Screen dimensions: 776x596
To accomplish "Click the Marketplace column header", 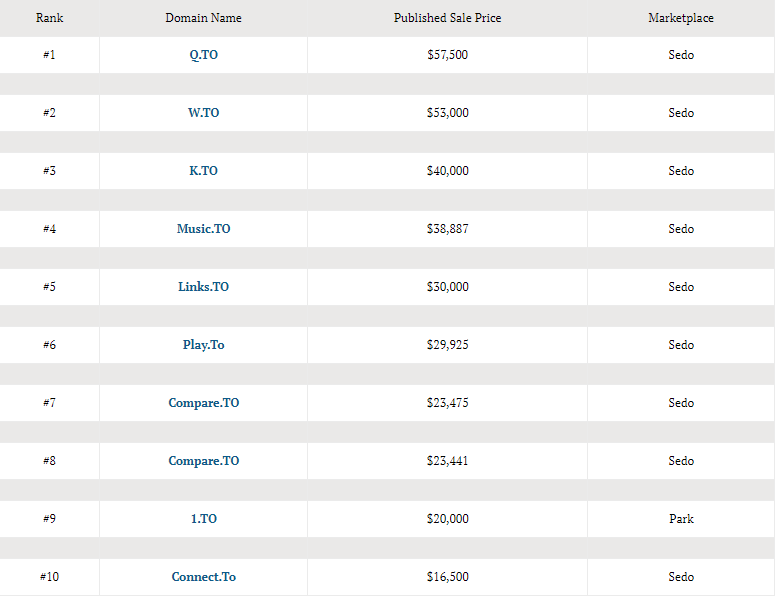I will click(681, 18).
